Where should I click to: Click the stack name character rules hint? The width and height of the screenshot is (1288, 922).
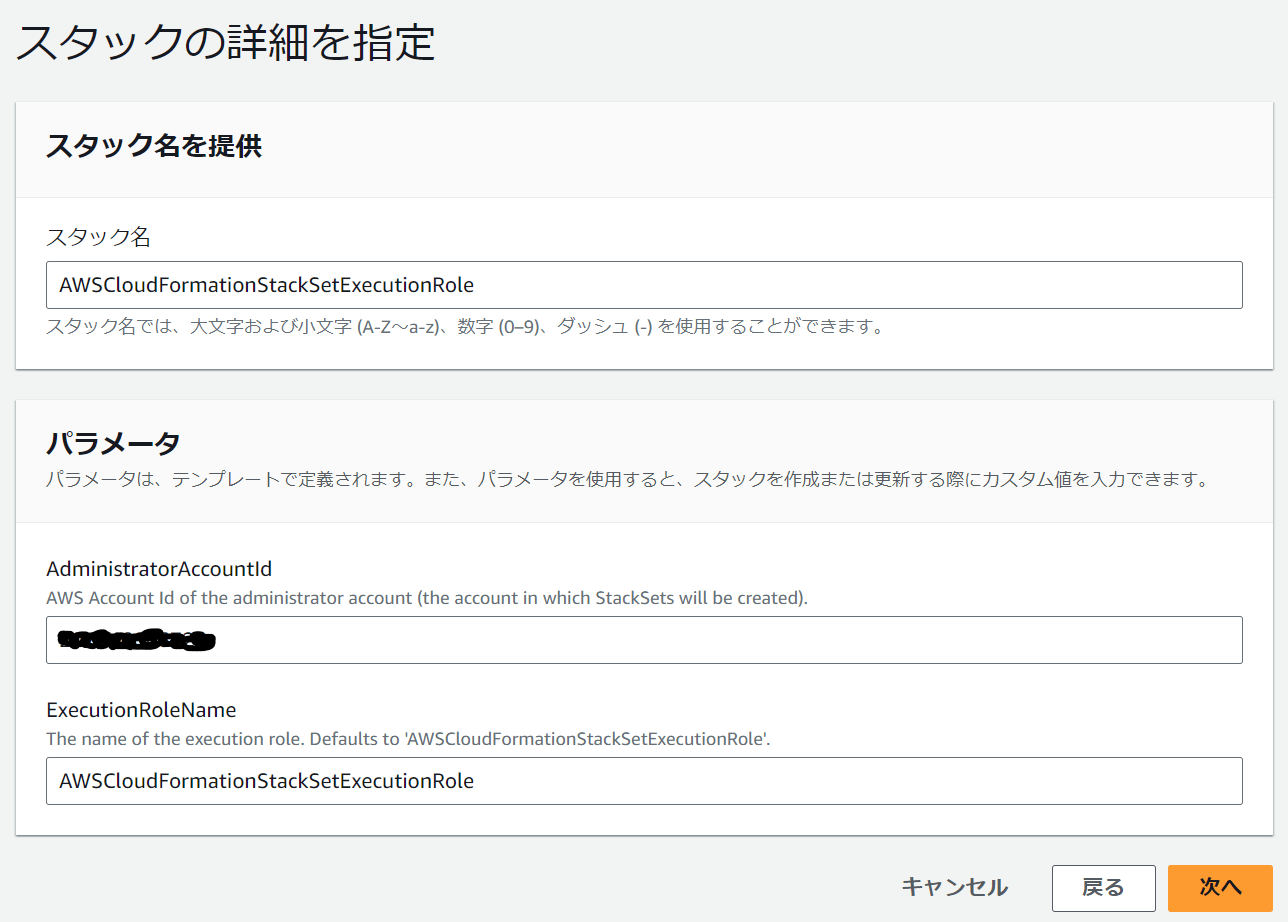coord(466,327)
